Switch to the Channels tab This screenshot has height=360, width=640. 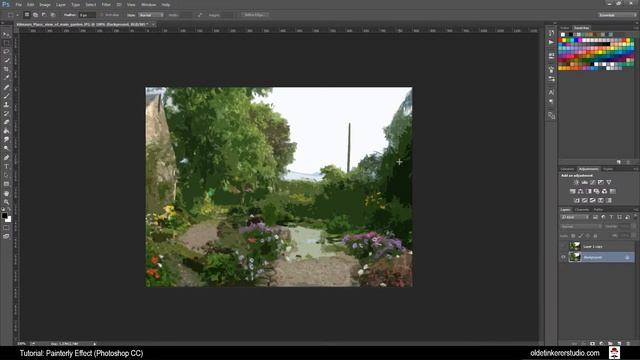coord(582,210)
